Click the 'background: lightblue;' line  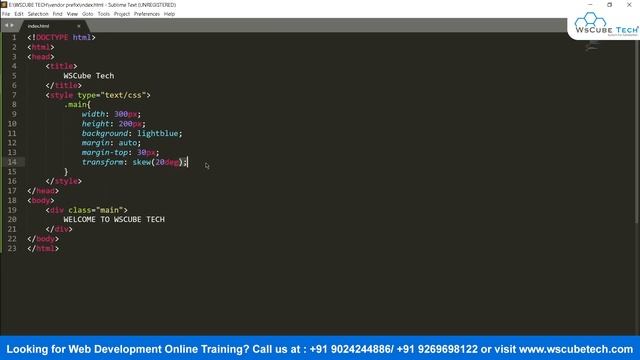(x=132, y=133)
